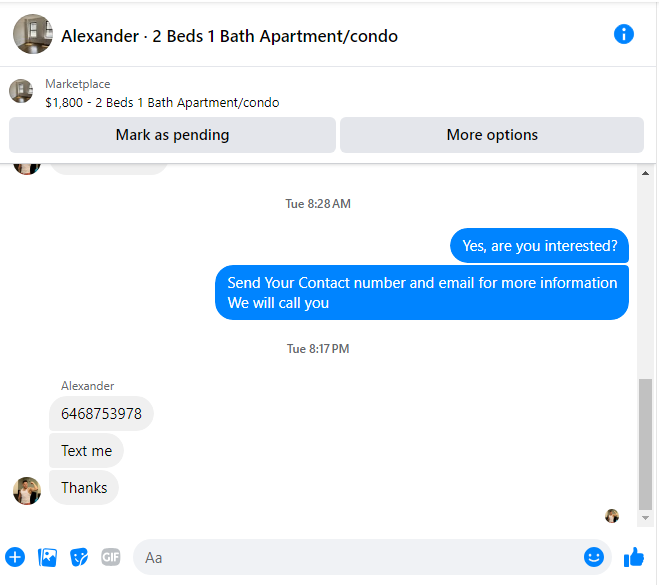Open More options button

tap(492, 135)
